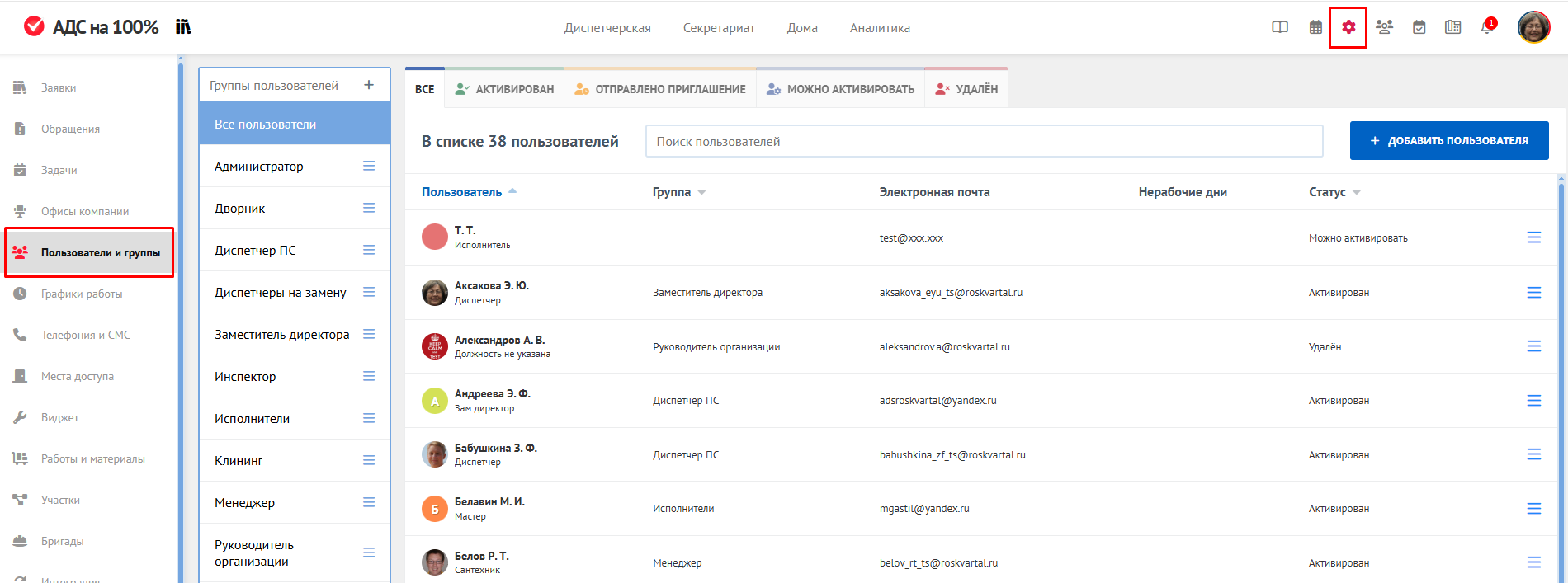This screenshot has height=583, width=1568.
Task: Open Аналитика in the top menu
Action: coord(880,28)
